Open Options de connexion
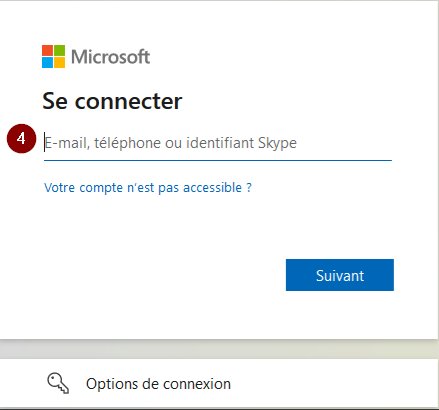 tap(158, 384)
